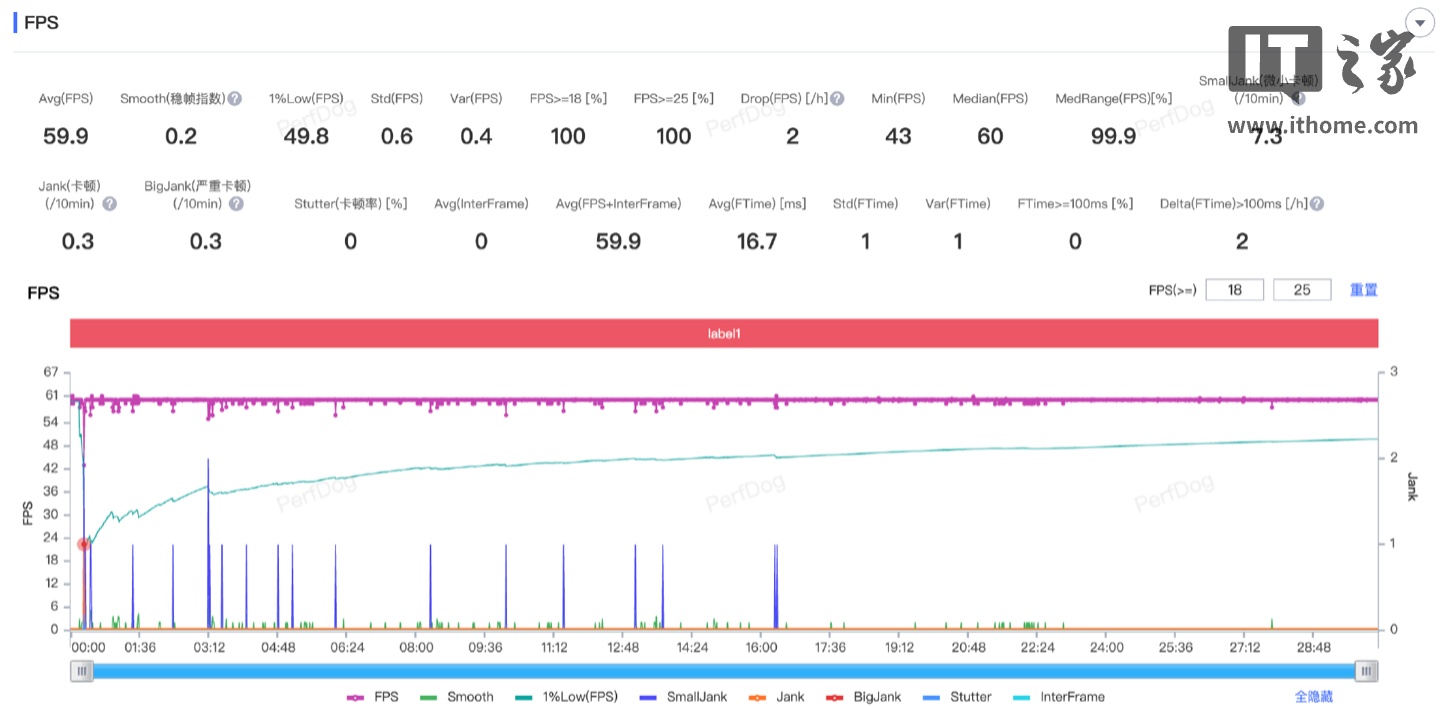
Task: Select the red label1 bar above the chart
Action: click(x=724, y=333)
